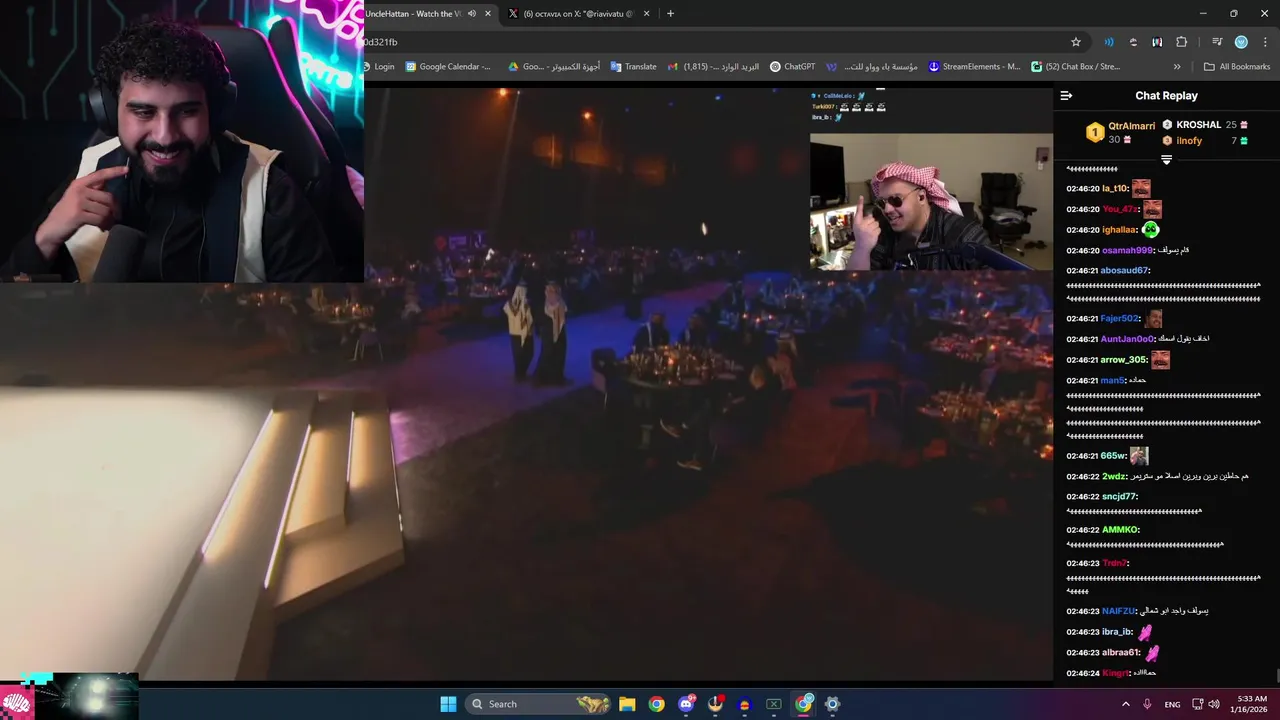Open the (52) Chat Box bookmark
The width and height of the screenshot is (1280, 720).
click(x=1076, y=67)
